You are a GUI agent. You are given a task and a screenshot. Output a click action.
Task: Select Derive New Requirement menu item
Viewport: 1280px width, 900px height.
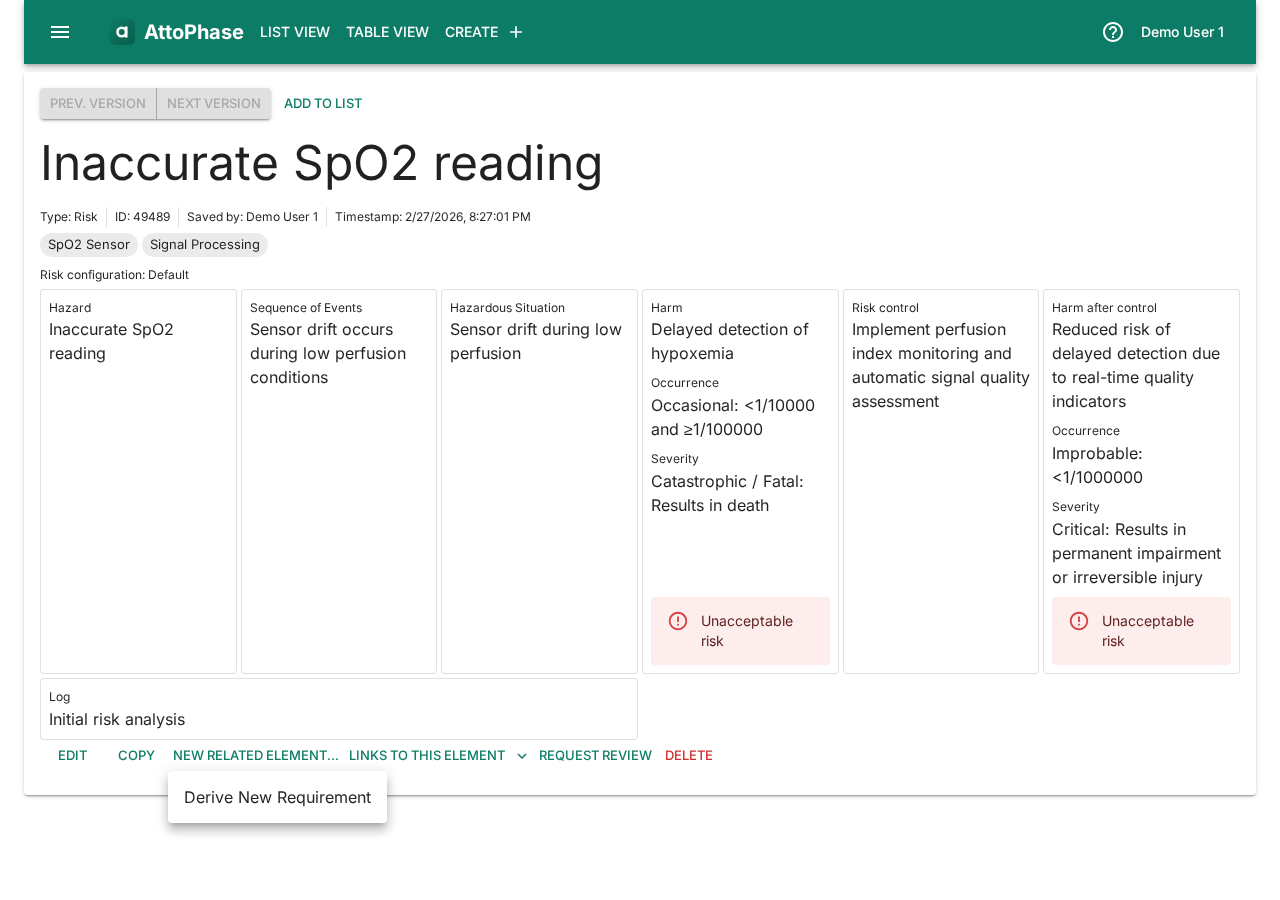click(x=277, y=797)
